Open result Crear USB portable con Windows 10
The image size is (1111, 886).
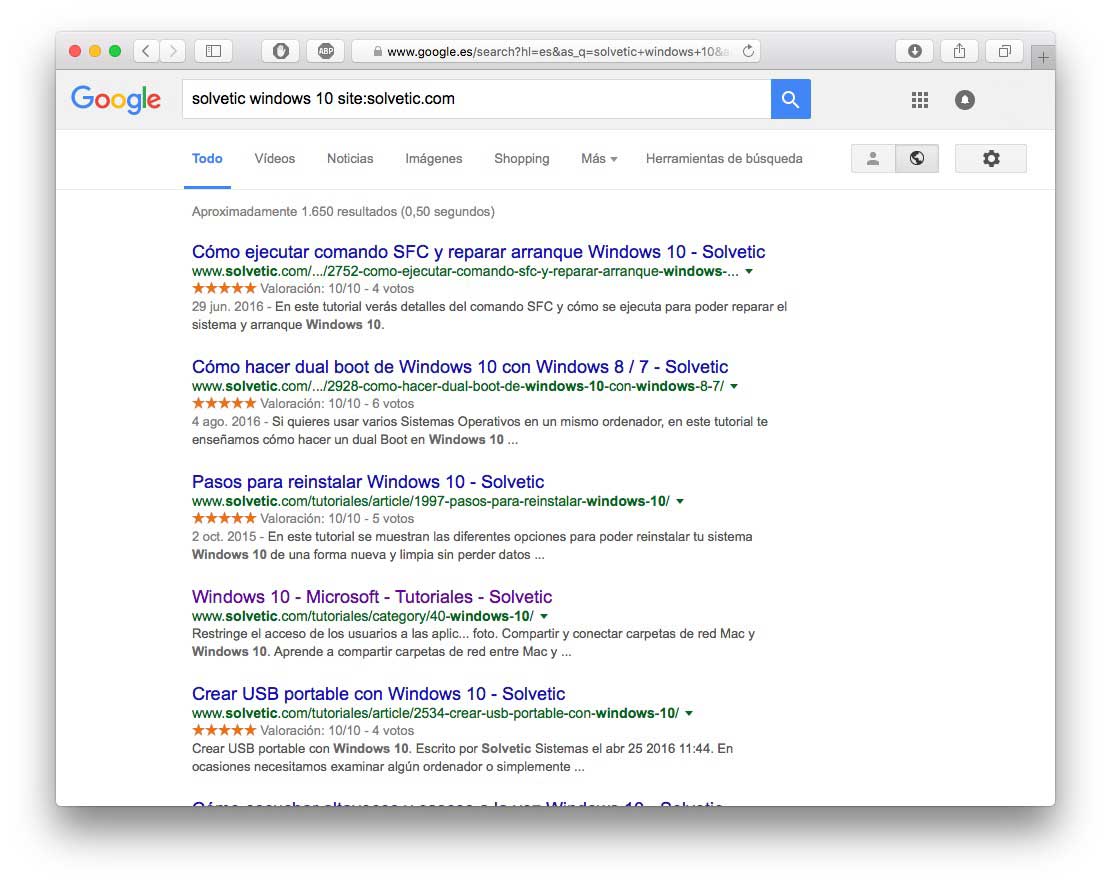pos(378,693)
